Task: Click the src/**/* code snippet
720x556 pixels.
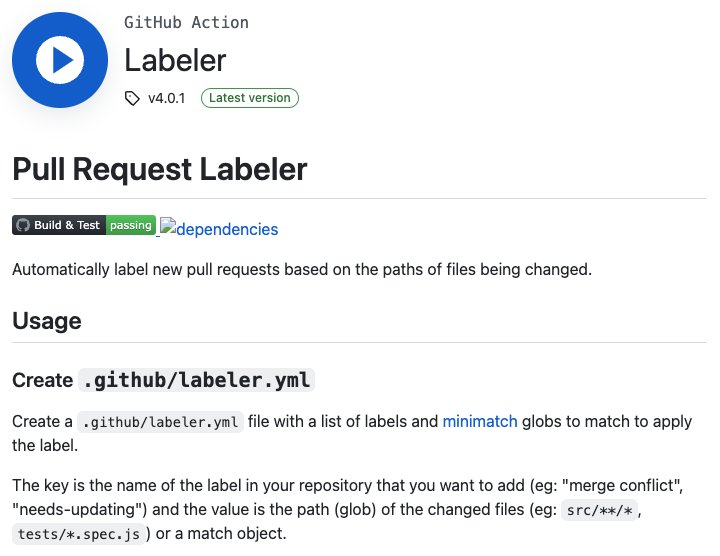Action: click(x=599, y=510)
